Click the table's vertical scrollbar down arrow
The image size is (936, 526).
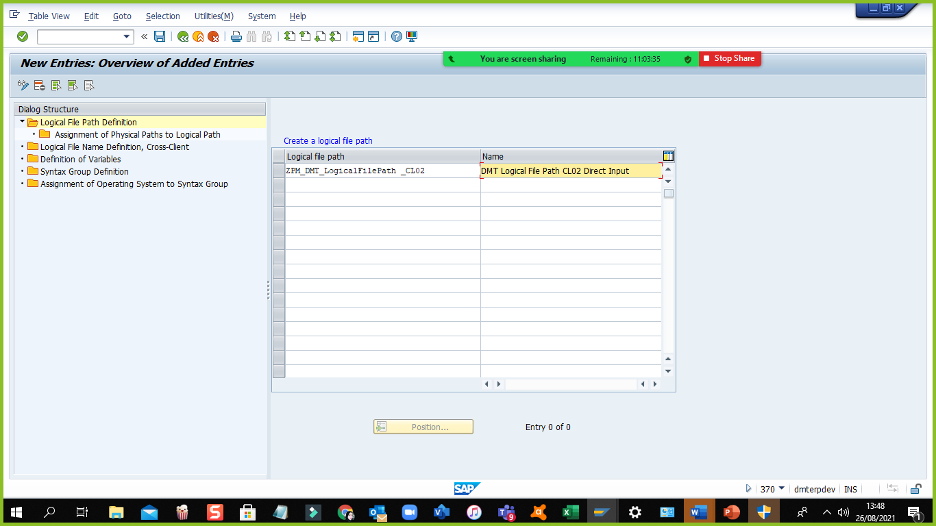pyautogui.click(x=668, y=371)
